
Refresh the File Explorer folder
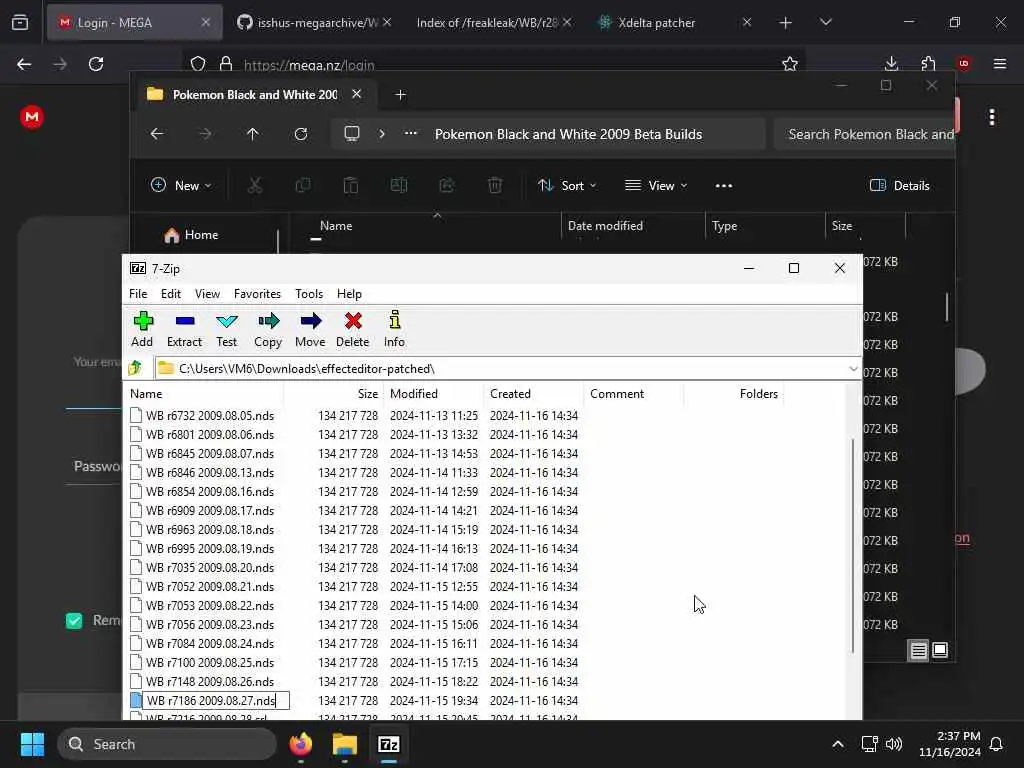pos(300,134)
